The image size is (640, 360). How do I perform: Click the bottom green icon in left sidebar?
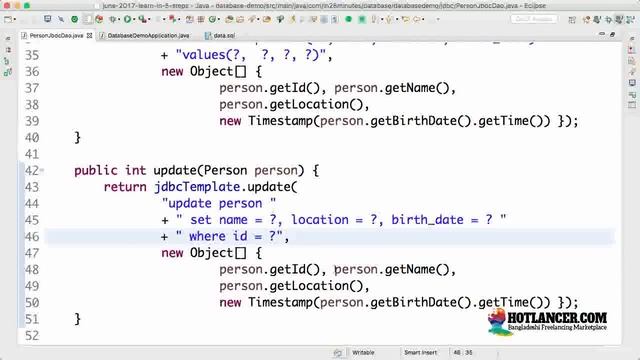point(7,73)
